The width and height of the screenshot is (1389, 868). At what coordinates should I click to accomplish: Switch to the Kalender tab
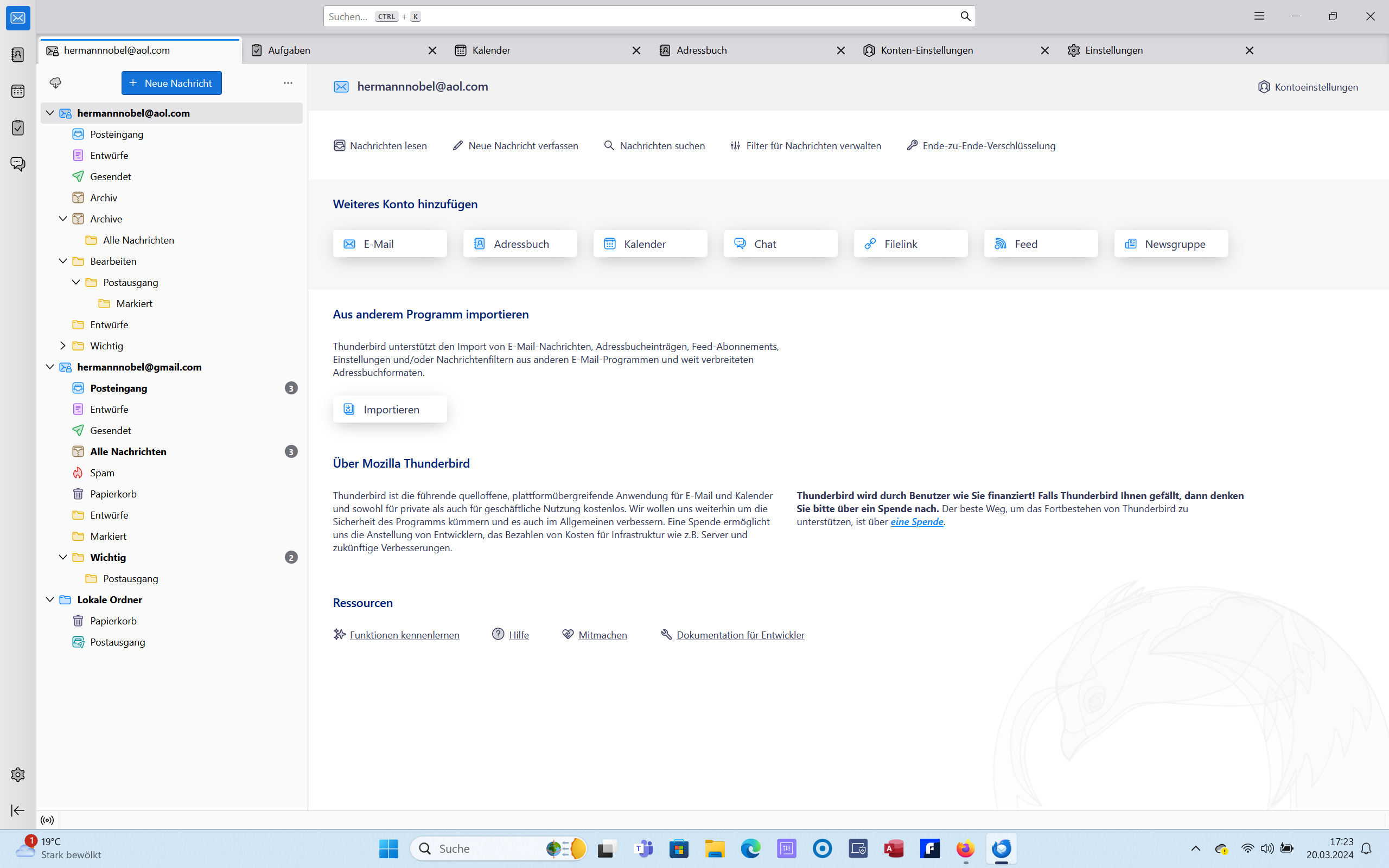tap(549, 50)
